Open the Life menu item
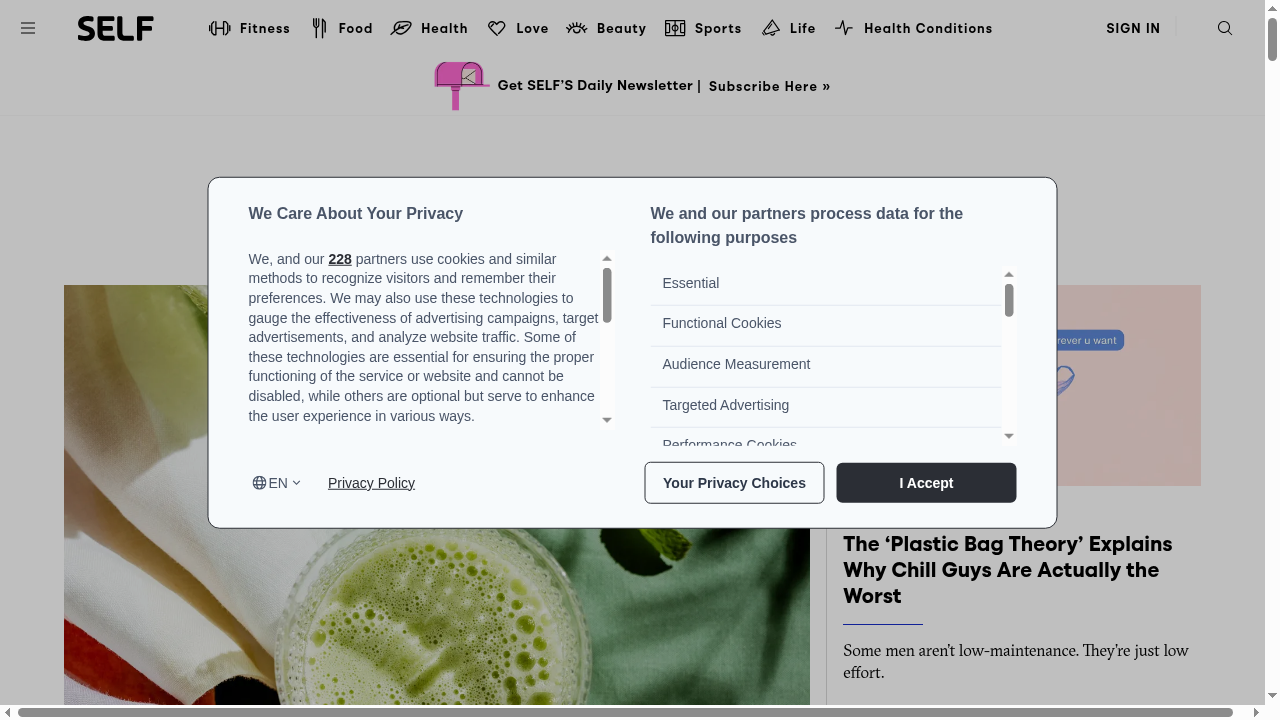Viewport: 1280px width, 720px height. point(802,28)
